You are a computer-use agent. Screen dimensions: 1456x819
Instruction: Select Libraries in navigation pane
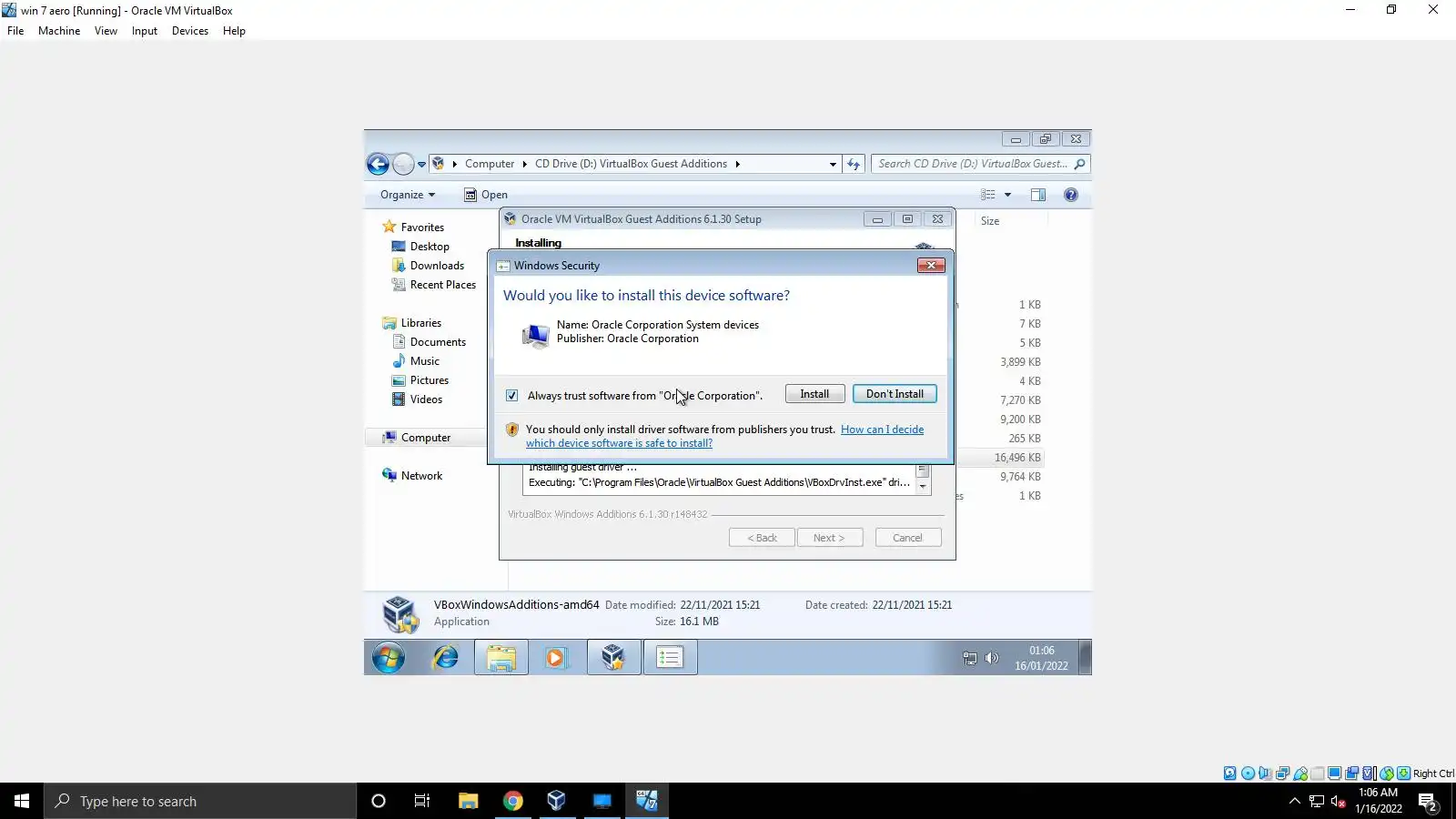pyautogui.click(x=412, y=323)
